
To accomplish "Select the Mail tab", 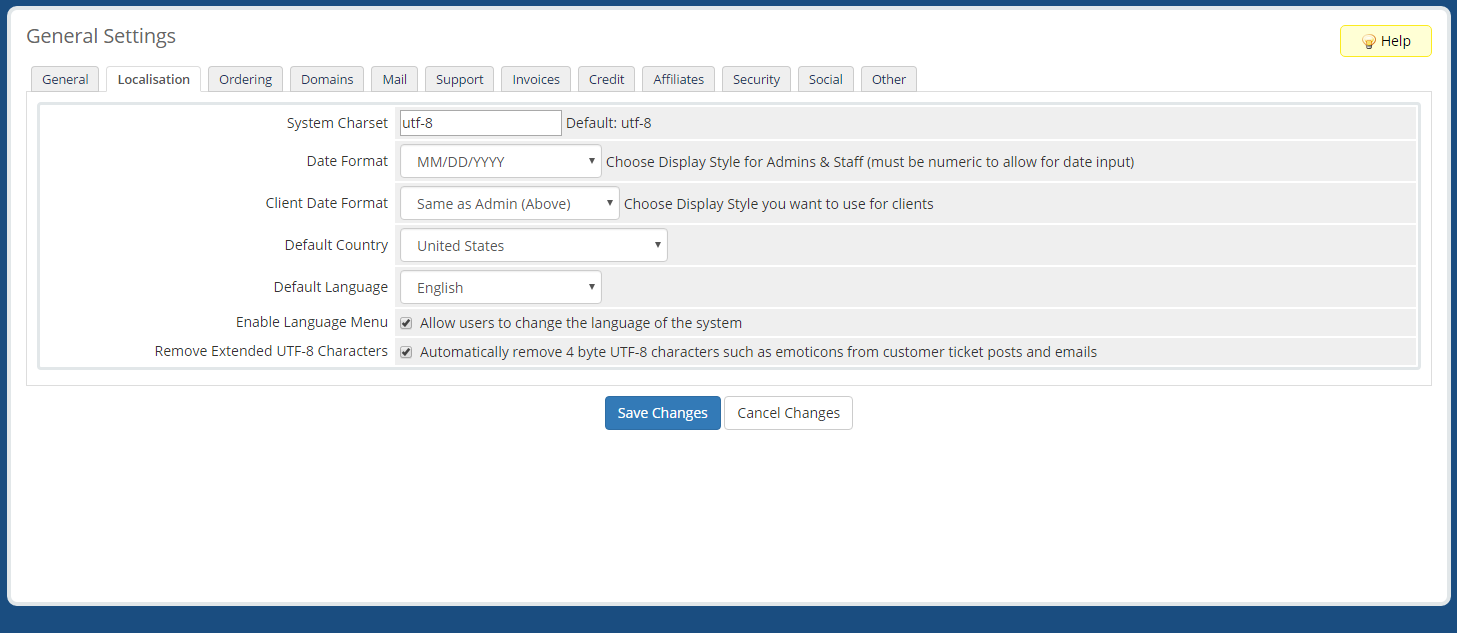I will pyautogui.click(x=394, y=80).
